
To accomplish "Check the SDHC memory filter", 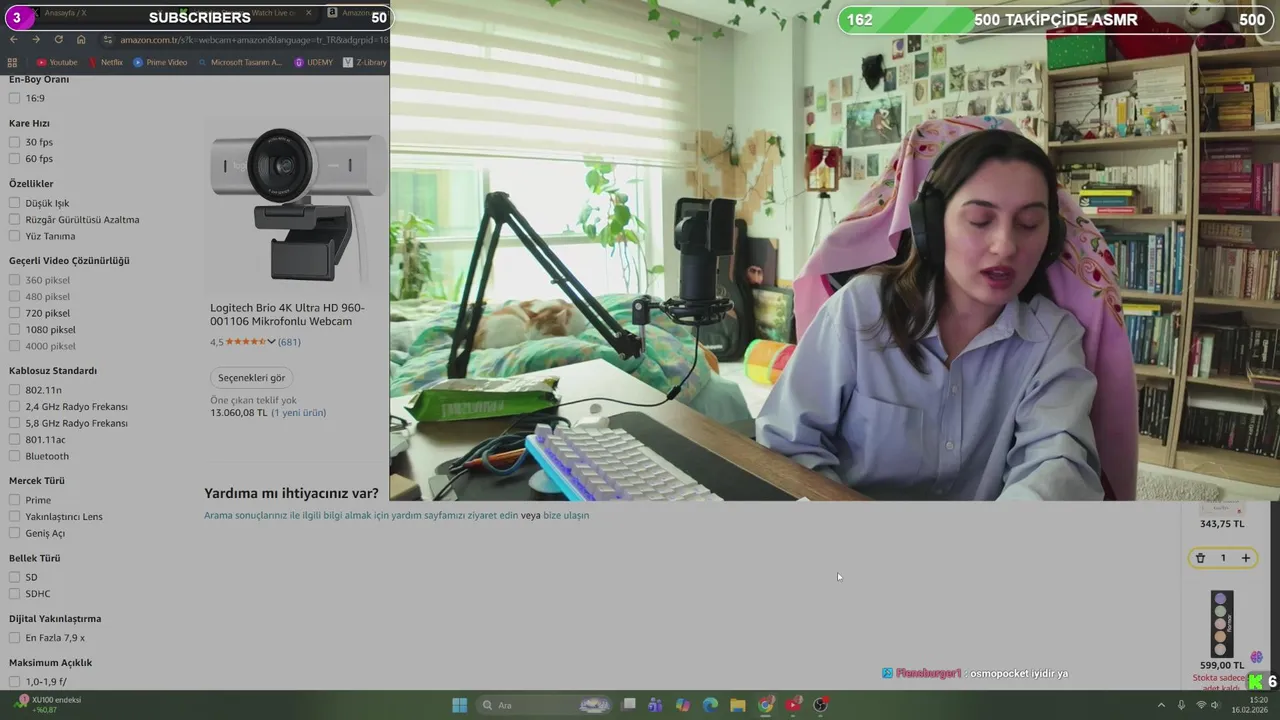I will (14, 593).
